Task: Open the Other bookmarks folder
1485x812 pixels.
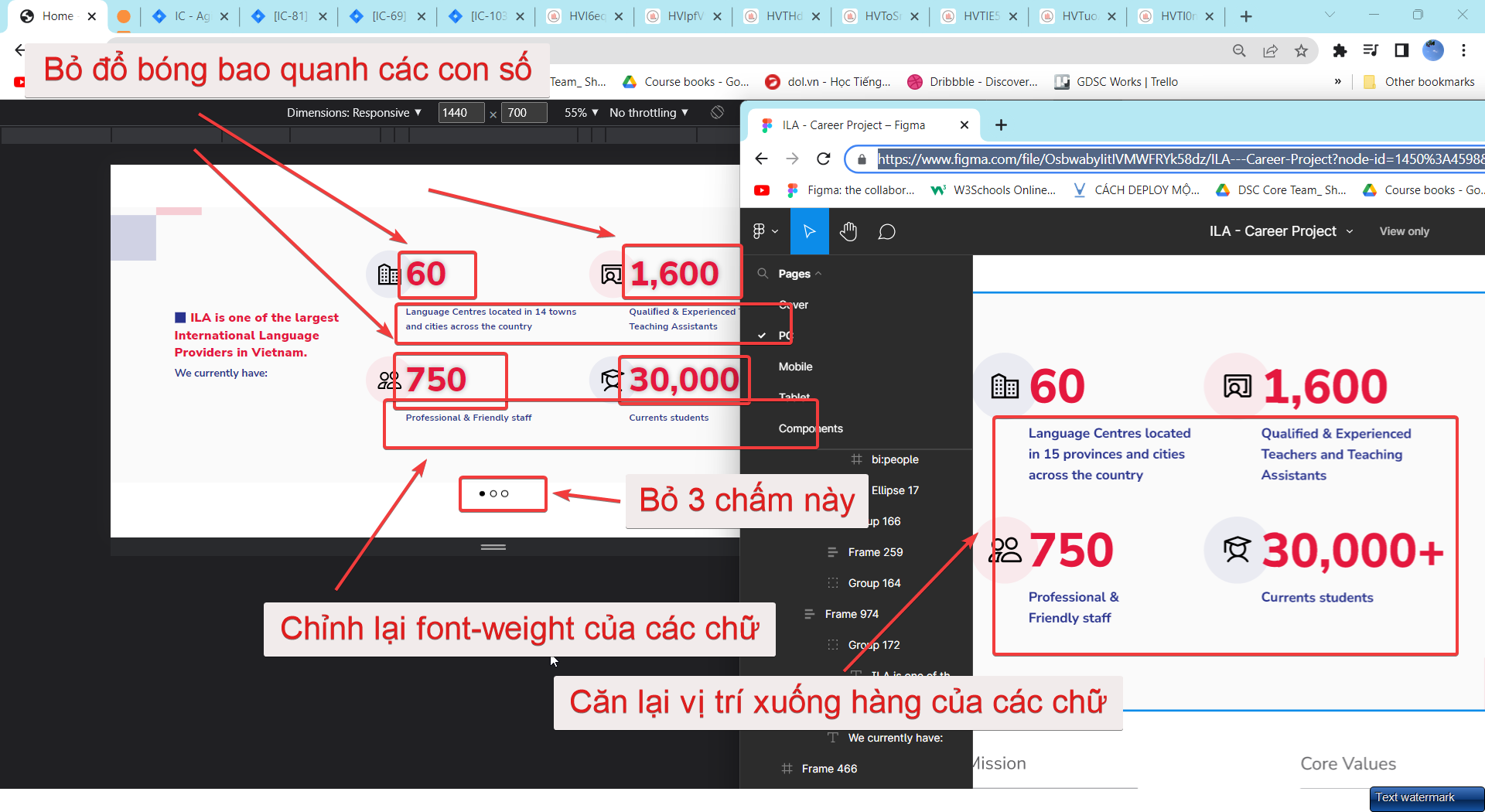Action: (1419, 81)
